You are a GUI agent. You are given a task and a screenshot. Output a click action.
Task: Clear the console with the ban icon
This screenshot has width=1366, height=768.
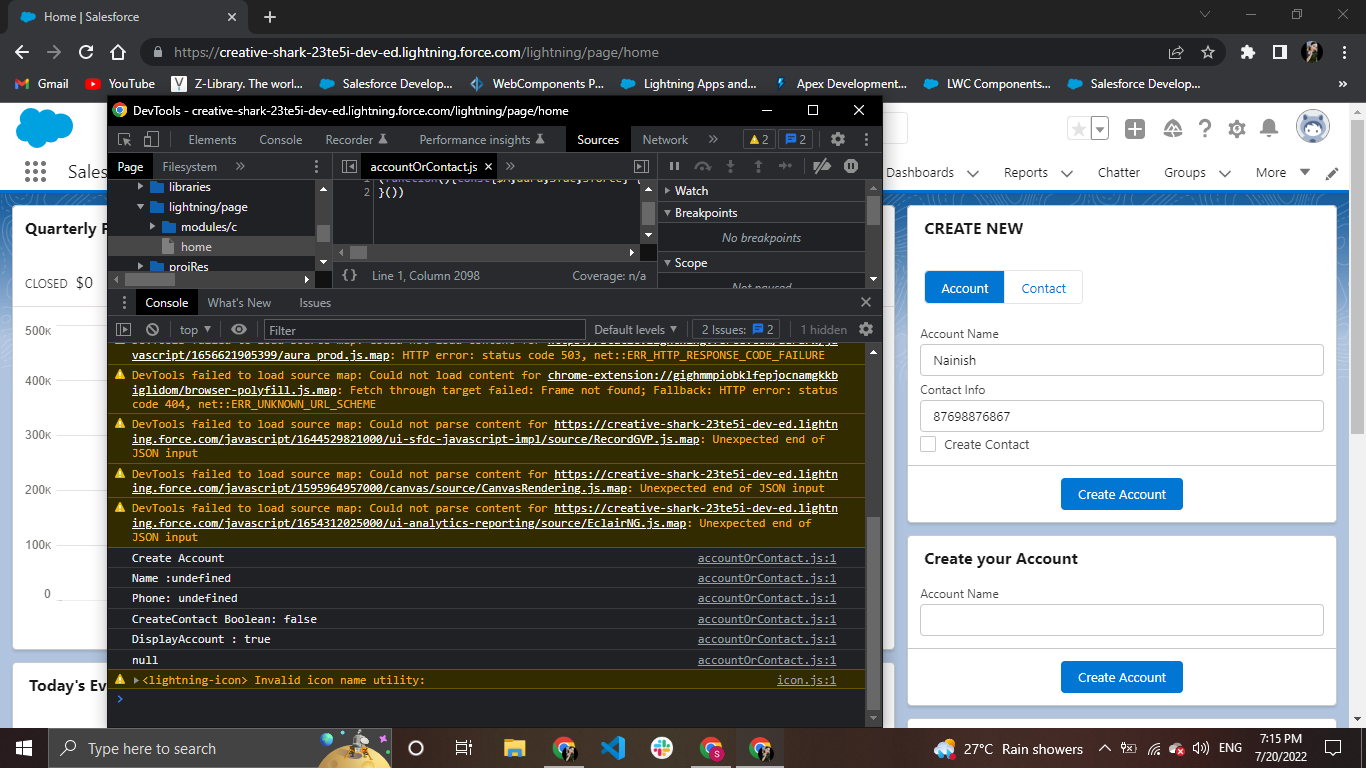tap(152, 329)
